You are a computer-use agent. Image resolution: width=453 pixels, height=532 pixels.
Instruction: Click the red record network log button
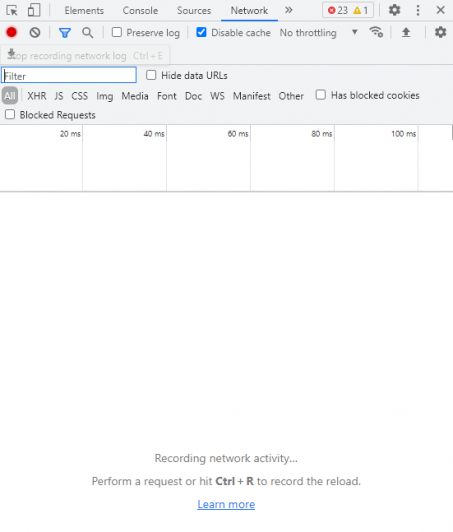[12, 32]
